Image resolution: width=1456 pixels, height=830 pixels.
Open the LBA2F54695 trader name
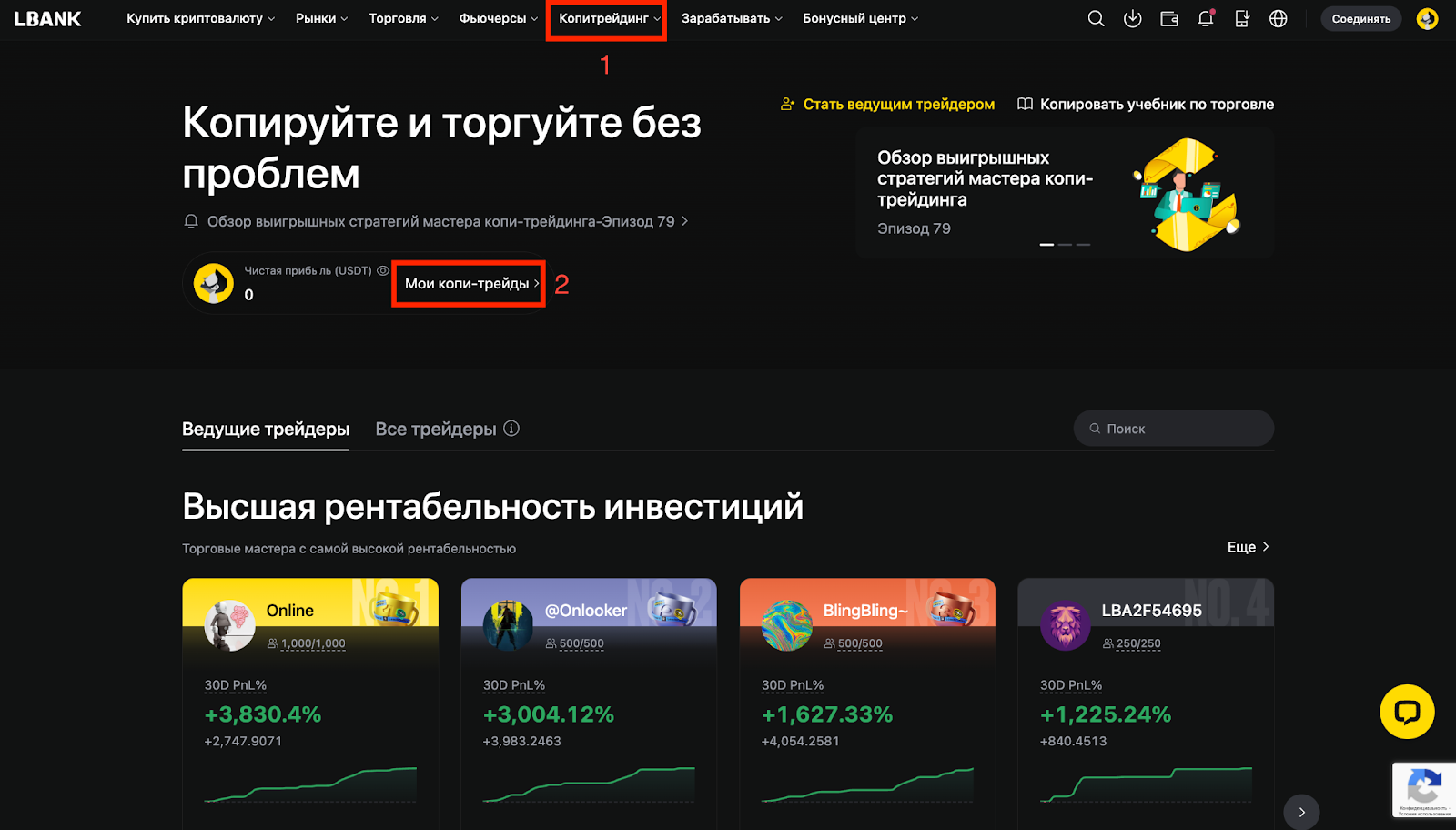pos(1152,611)
